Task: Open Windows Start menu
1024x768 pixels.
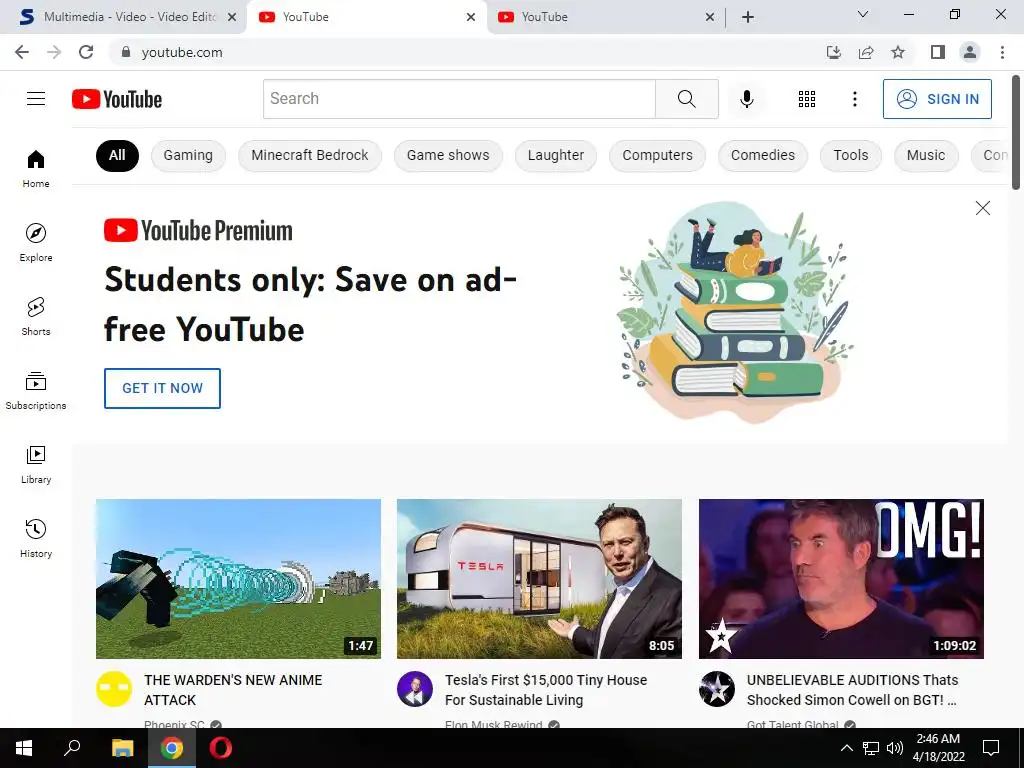Action: [24, 748]
